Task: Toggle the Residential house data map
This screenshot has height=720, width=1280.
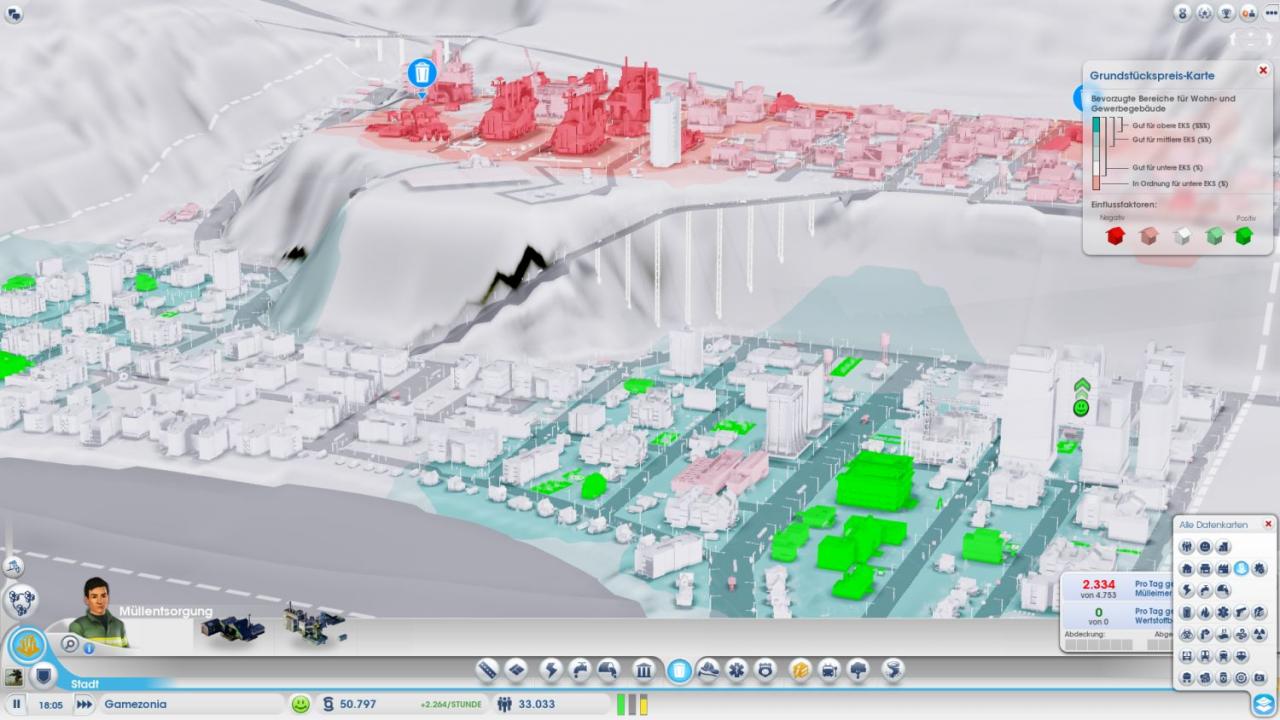Action: tap(1186, 568)
